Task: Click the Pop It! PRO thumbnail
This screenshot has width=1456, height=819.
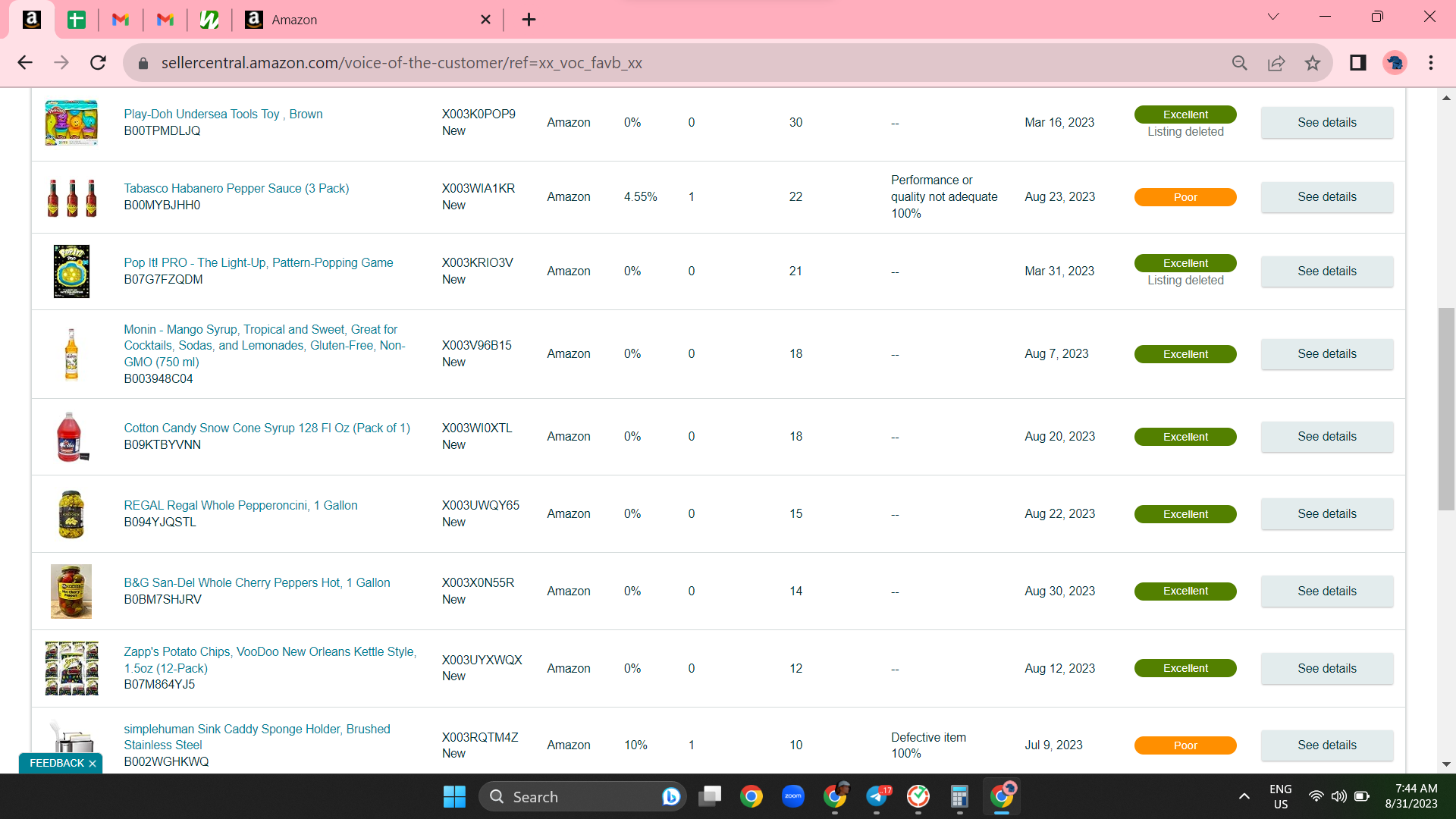Action: point(72,271)
